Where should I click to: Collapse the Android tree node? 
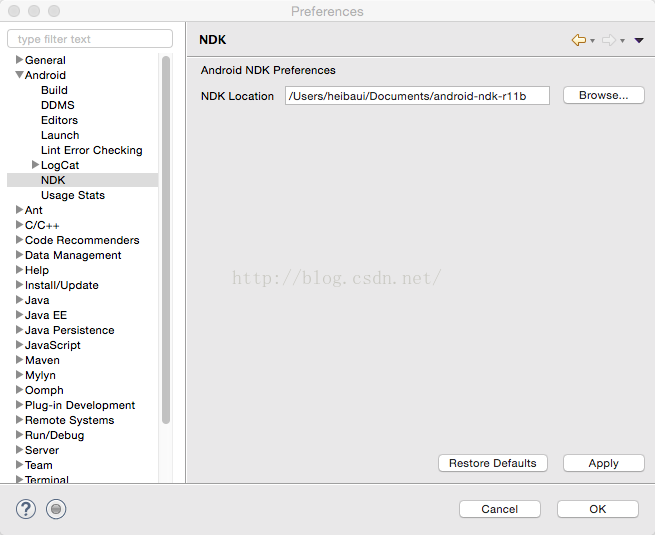click(x=19, y=75)
